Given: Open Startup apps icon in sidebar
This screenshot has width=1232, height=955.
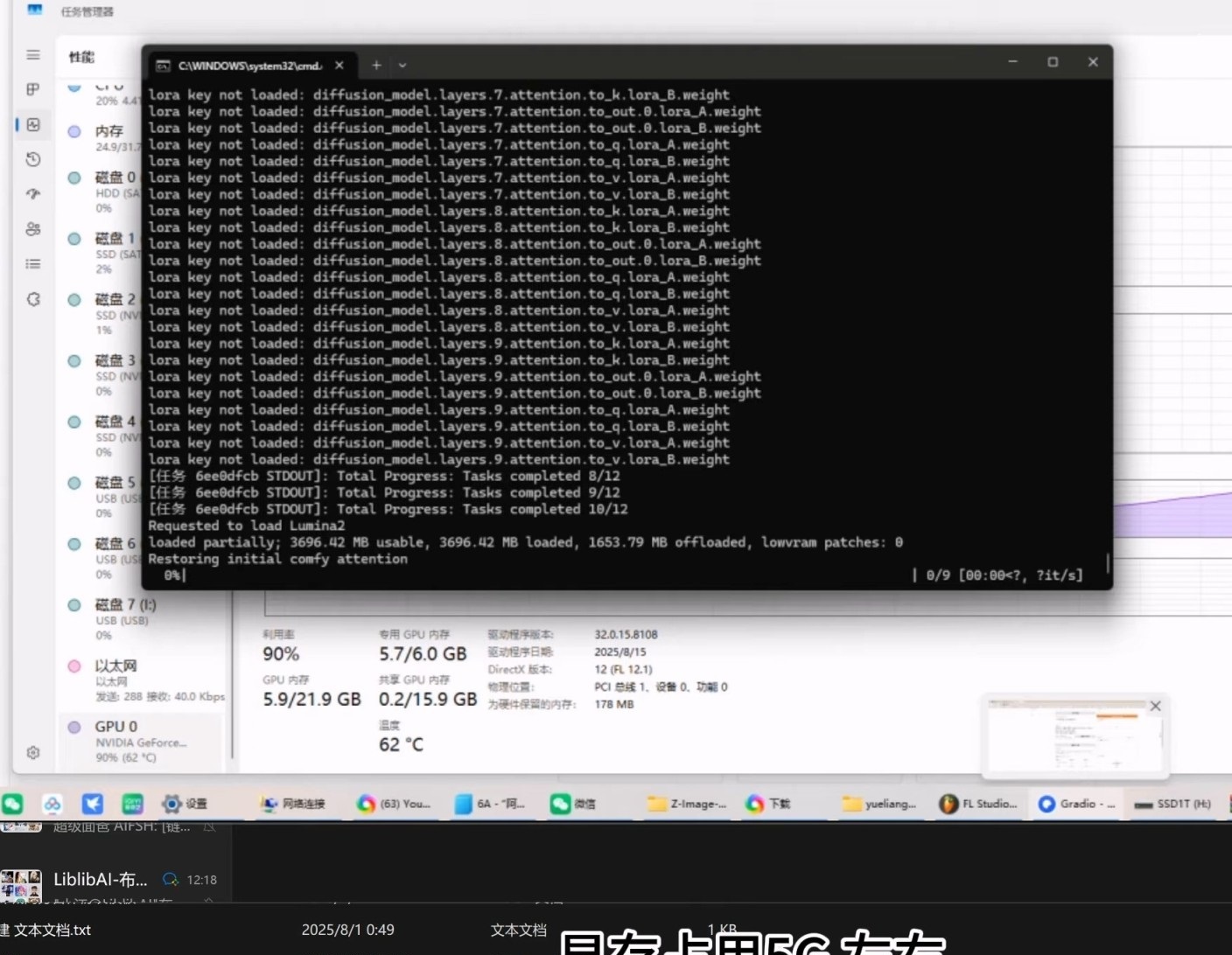Looking at the screenshot, I should coord(33,194).
